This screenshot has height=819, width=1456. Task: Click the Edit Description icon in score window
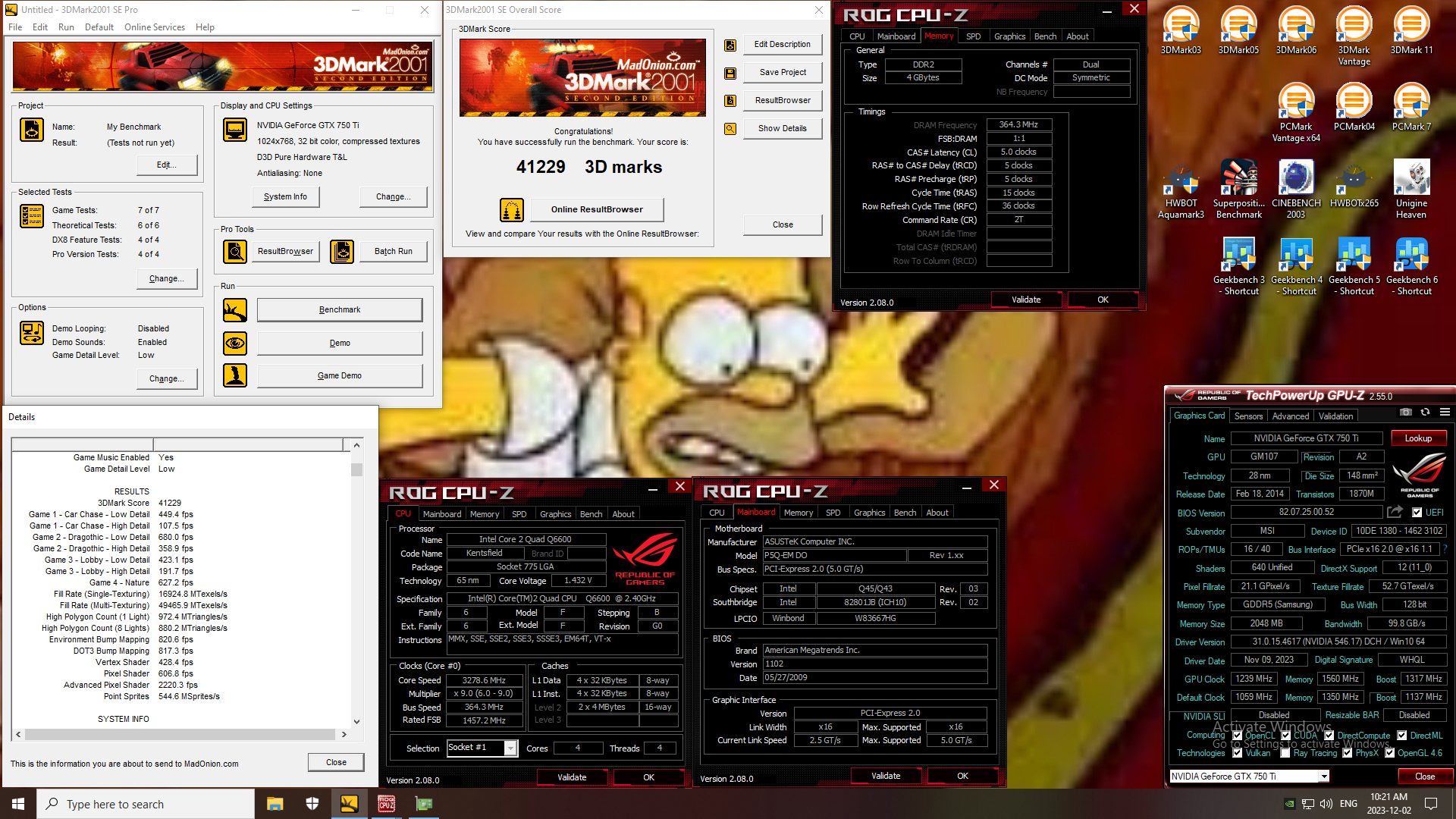coord(730,45)
